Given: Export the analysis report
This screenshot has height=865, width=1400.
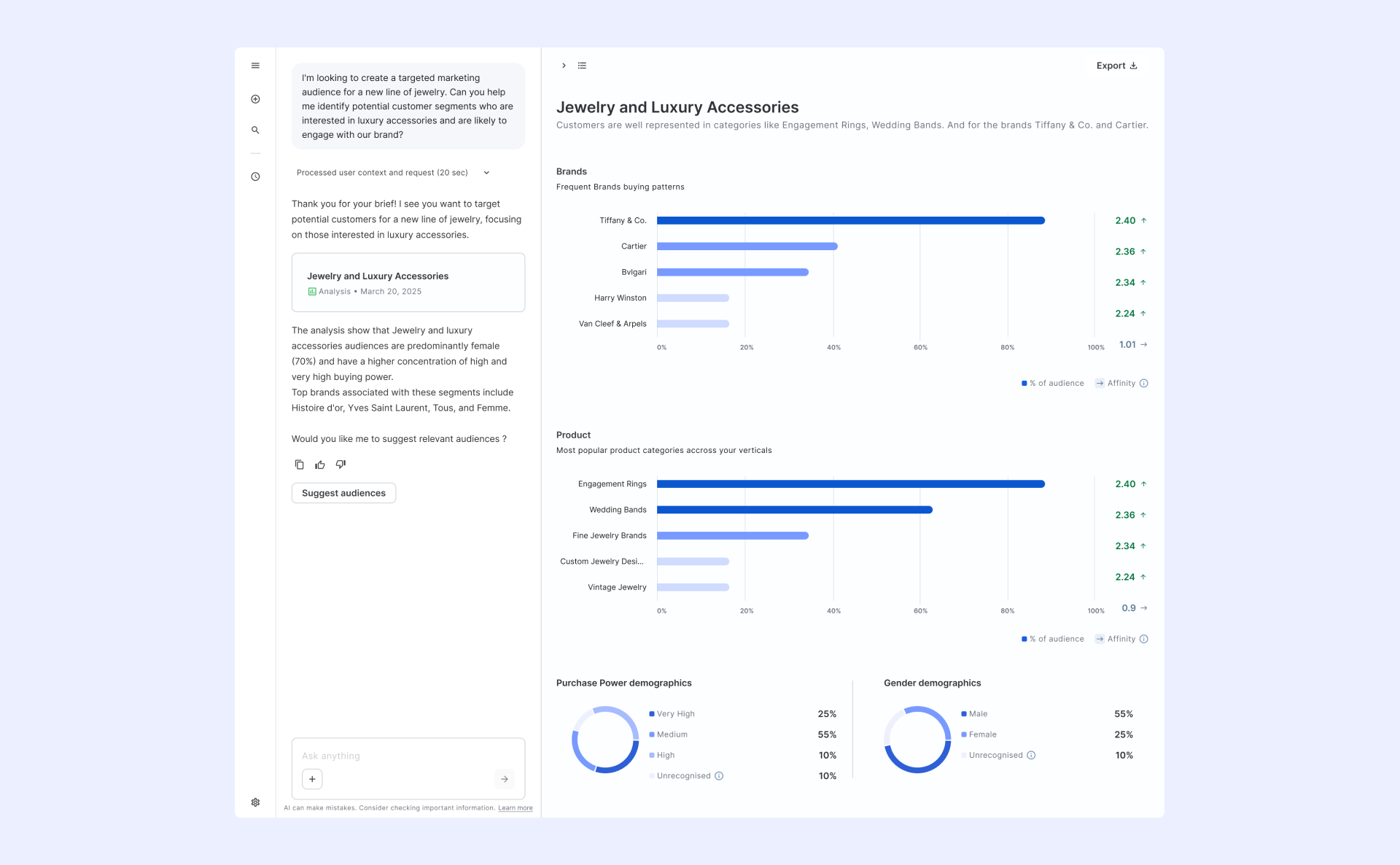Looking at the screenshot, I should pyautogui.click(x=1116, y=66).
